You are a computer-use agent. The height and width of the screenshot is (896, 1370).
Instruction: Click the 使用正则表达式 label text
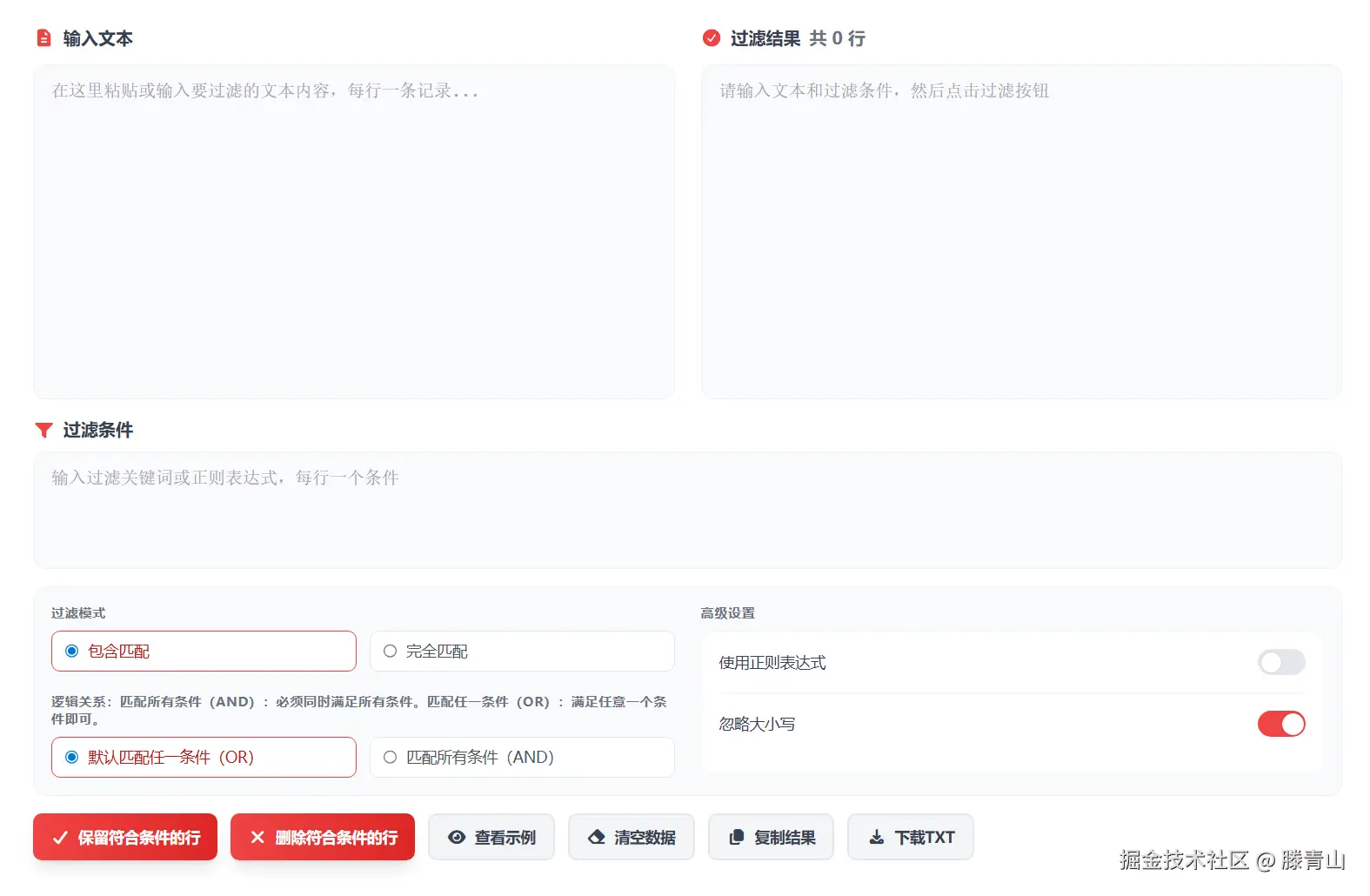[x=772, y=662]
